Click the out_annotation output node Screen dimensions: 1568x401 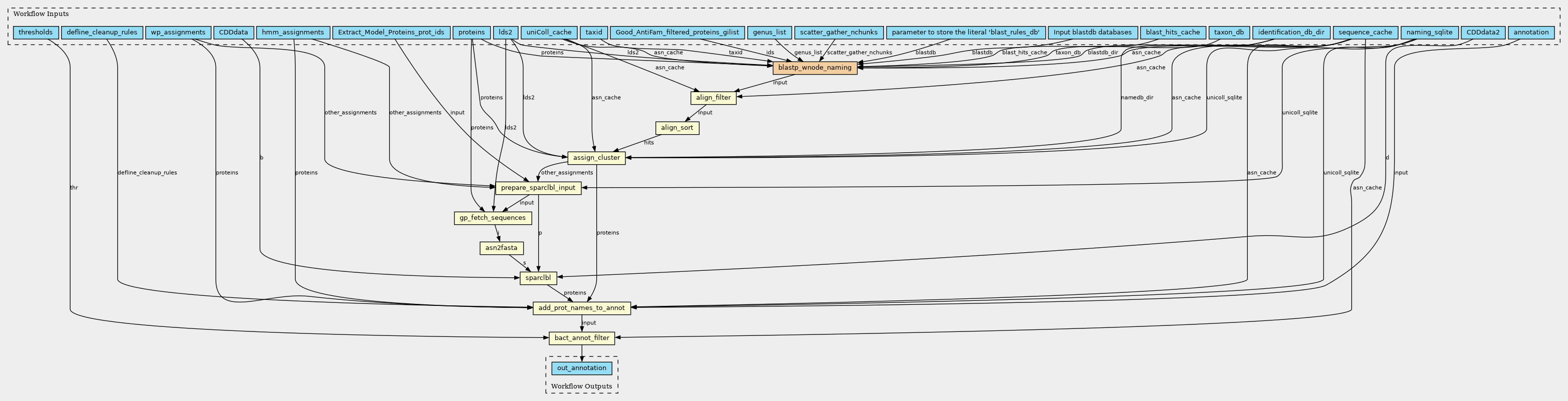(x=581, y=368)
